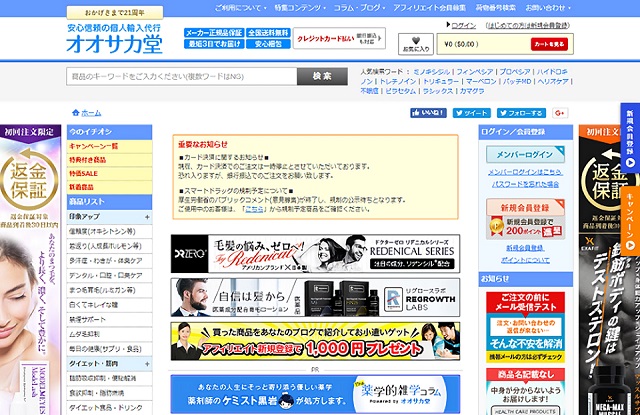The image size is (640, 415).
Task: Open the ご利用について dropdown menu
Action: [240, 8]
